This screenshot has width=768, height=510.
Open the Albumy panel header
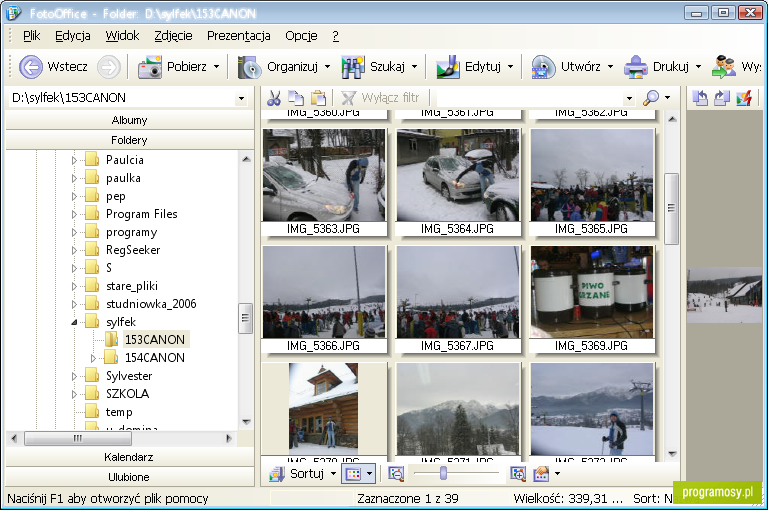click(129, 120)
